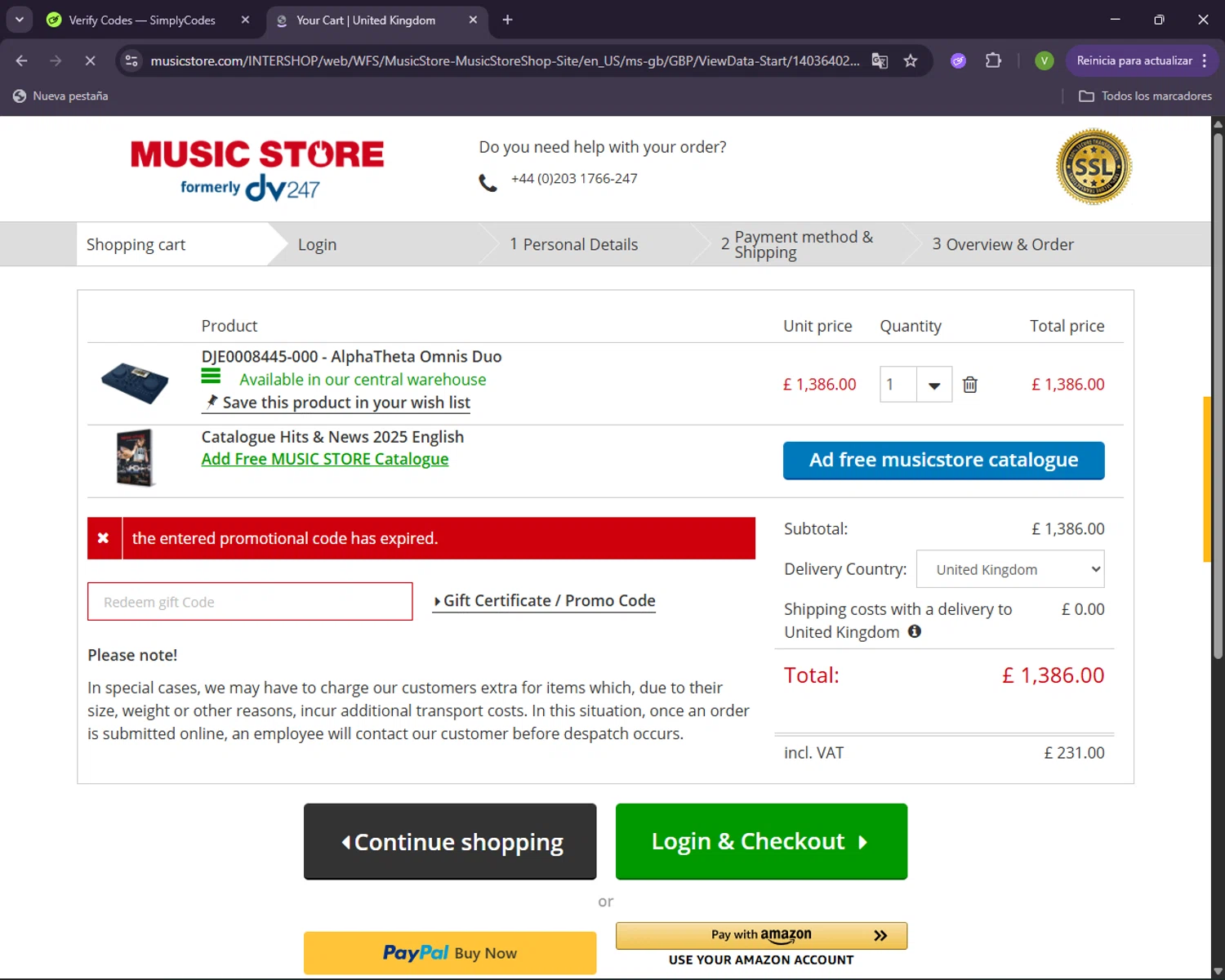Go to the Login step
1225x980 pixels.
point(317,244)
